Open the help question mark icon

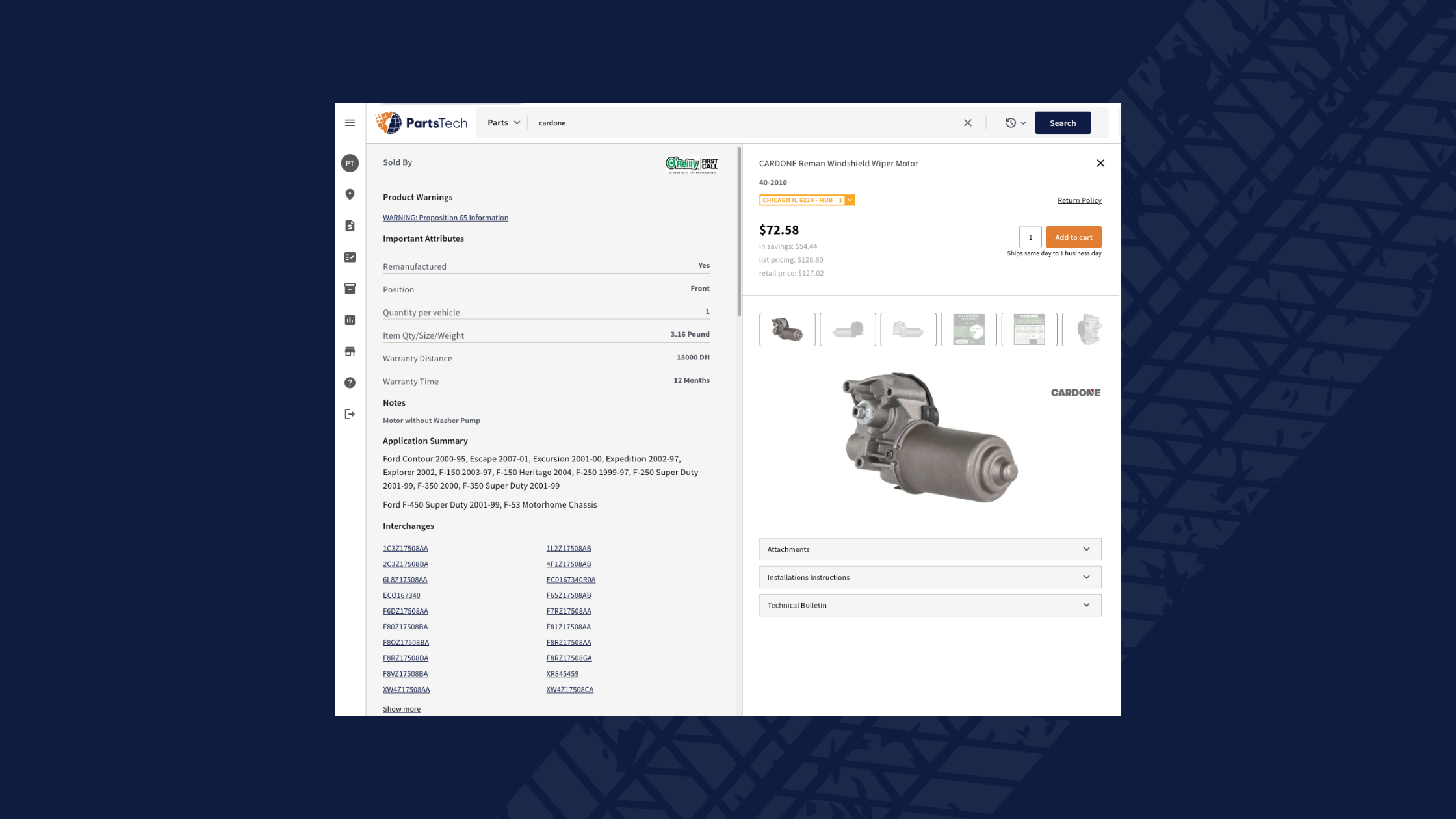(x=350, y=383)
